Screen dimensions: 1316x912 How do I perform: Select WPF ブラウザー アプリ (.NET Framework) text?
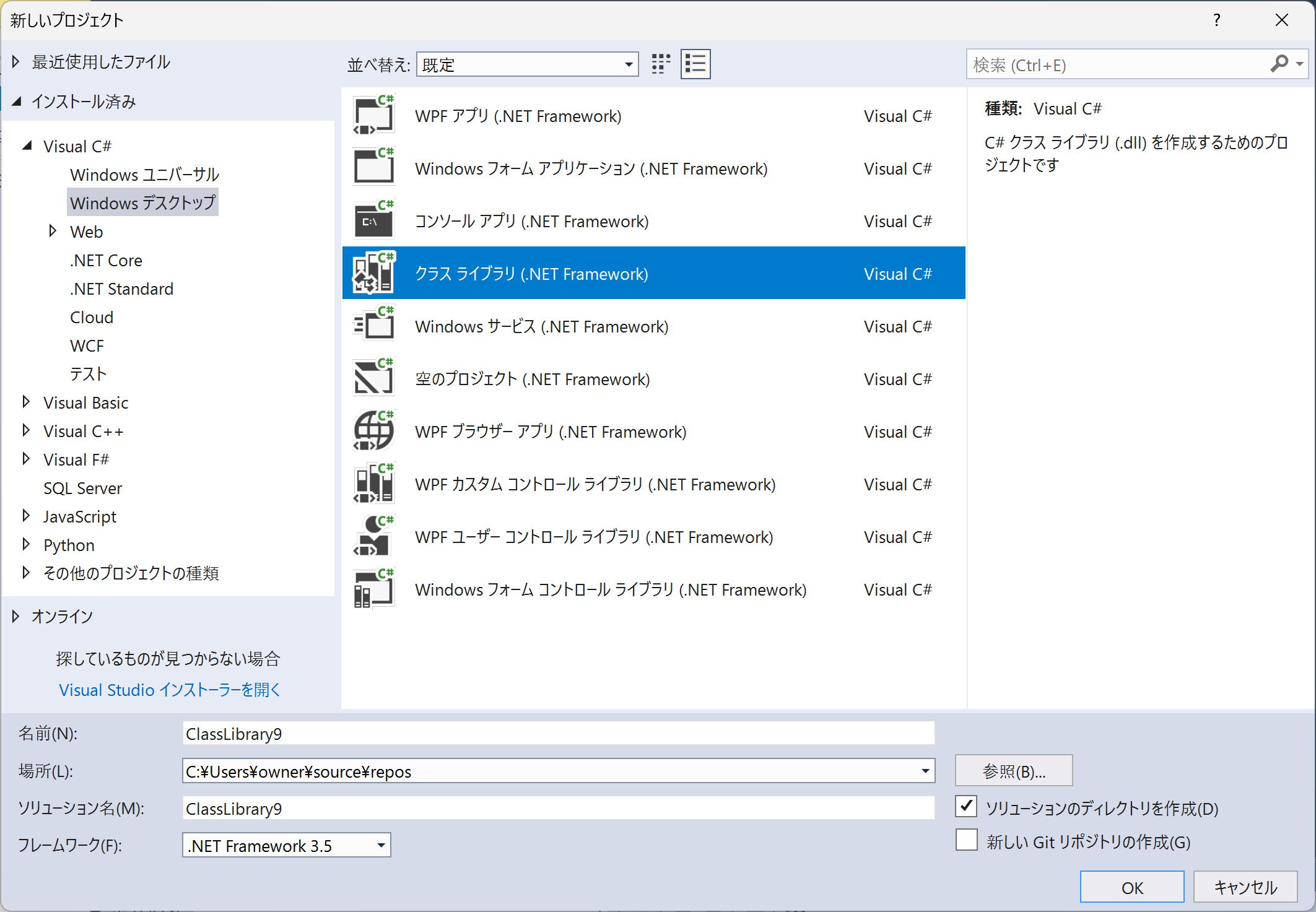(551, 432)
